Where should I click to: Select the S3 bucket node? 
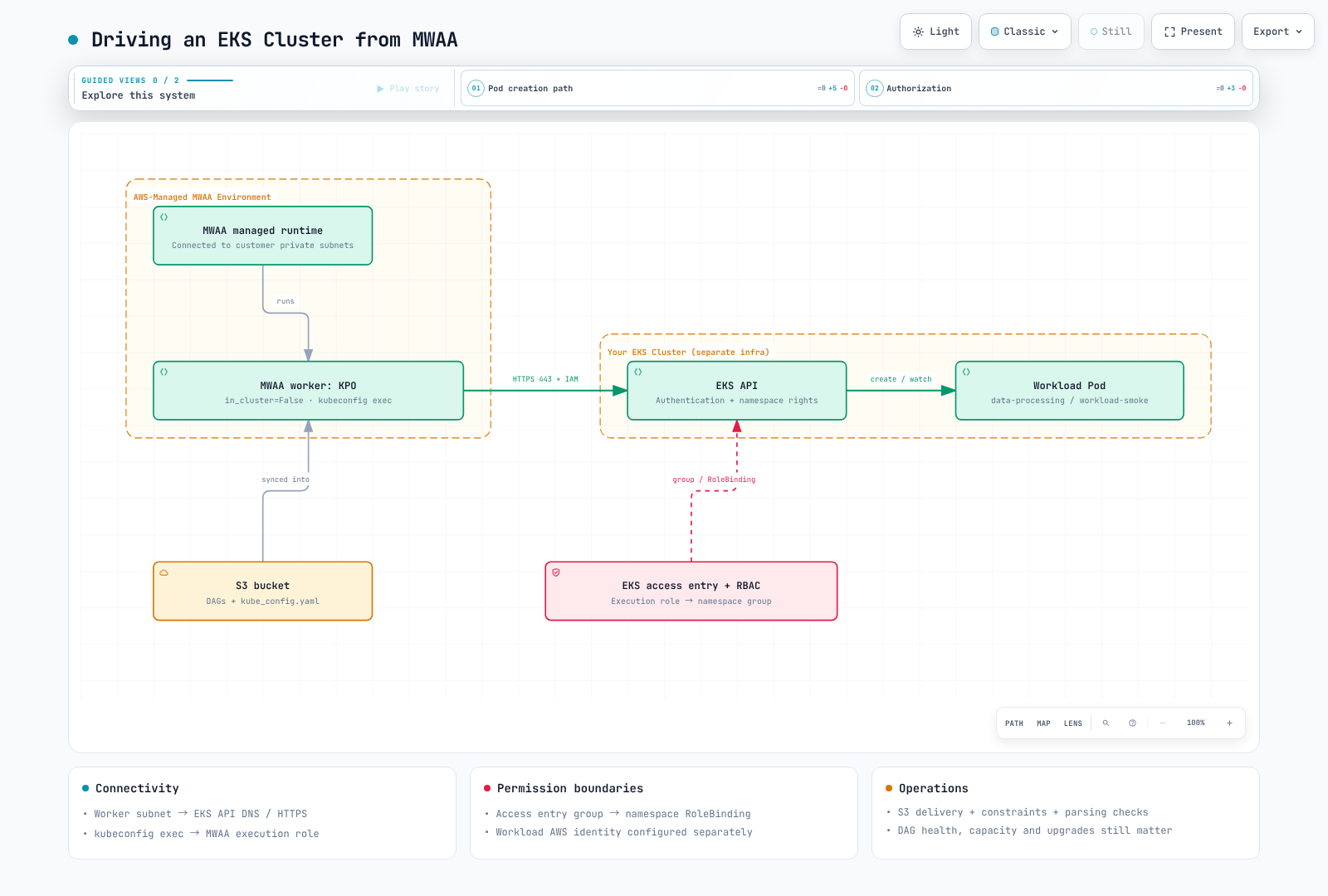pyautogui.click(x=263, y=591)
